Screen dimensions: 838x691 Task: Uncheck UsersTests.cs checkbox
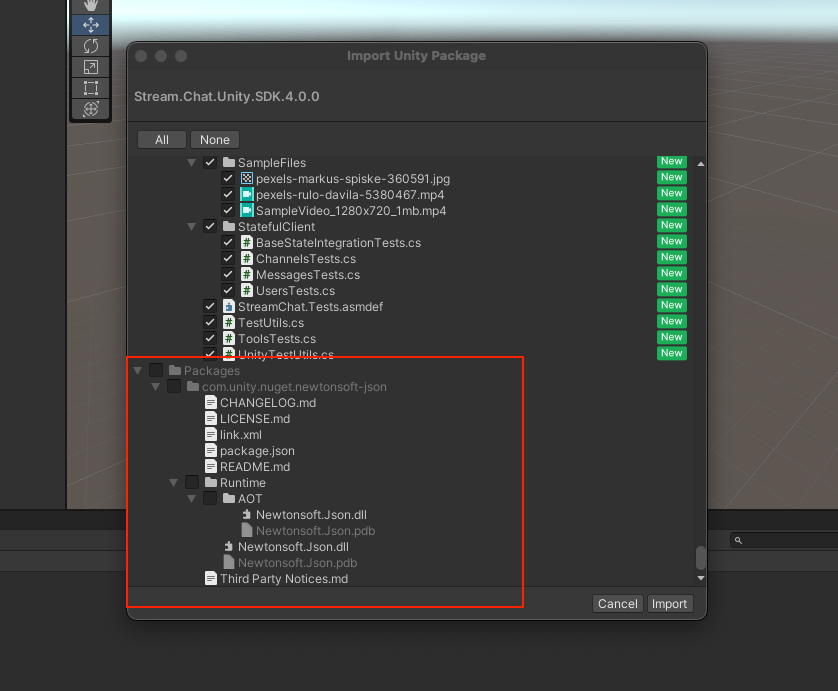[228, 291]
